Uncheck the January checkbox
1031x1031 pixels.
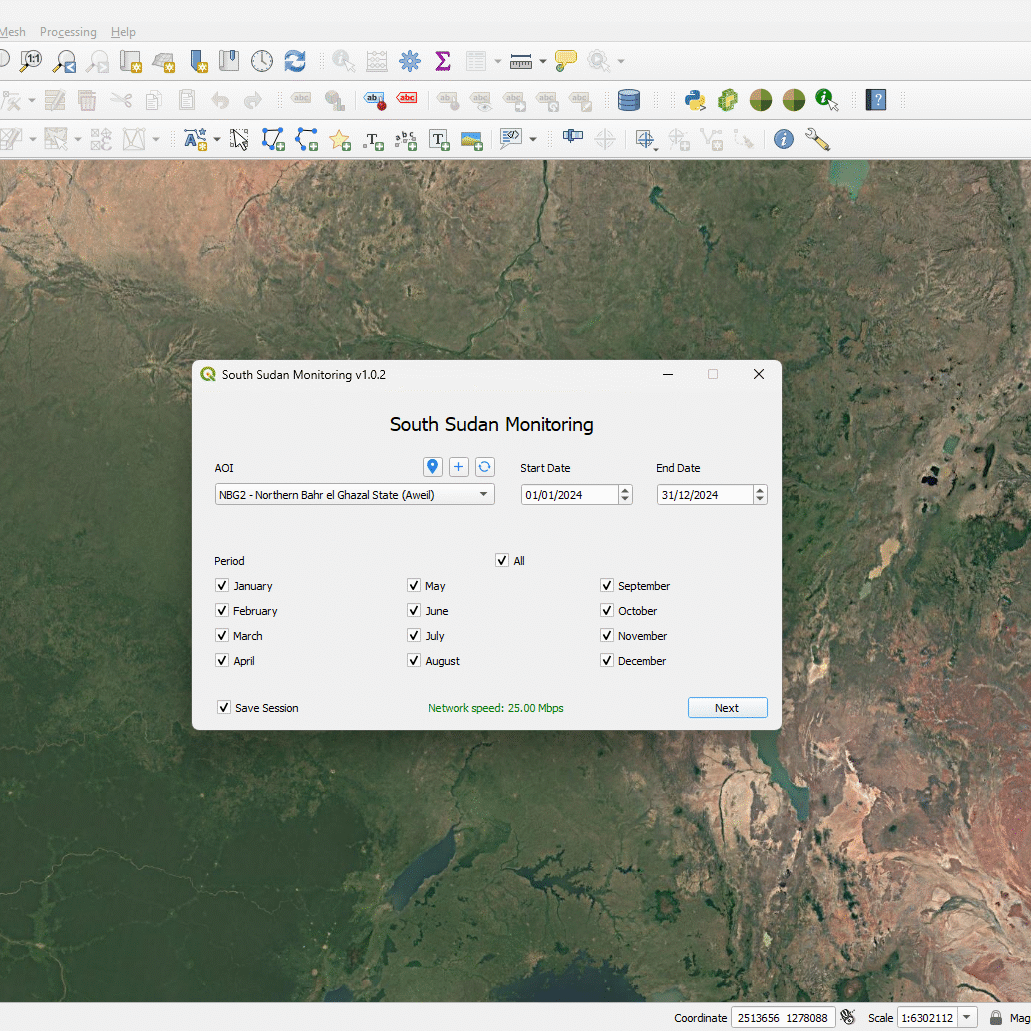222,586
